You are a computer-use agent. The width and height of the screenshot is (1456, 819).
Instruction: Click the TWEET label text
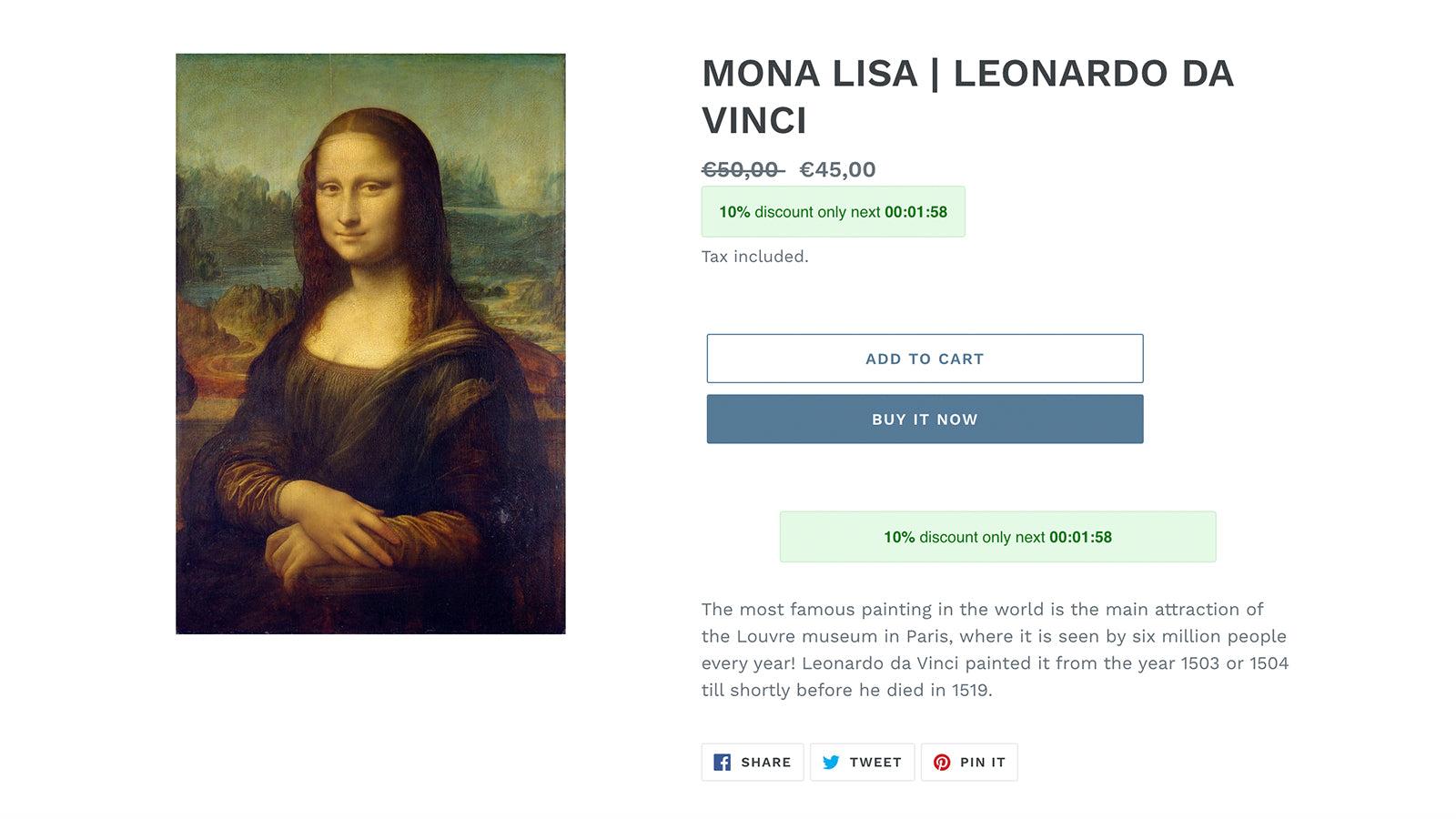[x=875, y=763]
